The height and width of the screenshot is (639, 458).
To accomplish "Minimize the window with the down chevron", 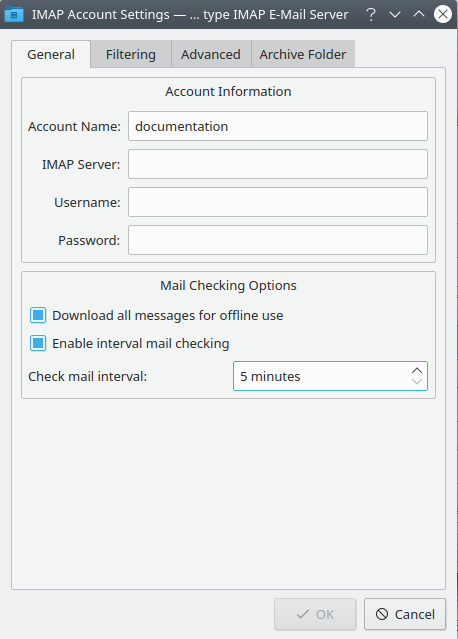I will click(x=395, y=14).
